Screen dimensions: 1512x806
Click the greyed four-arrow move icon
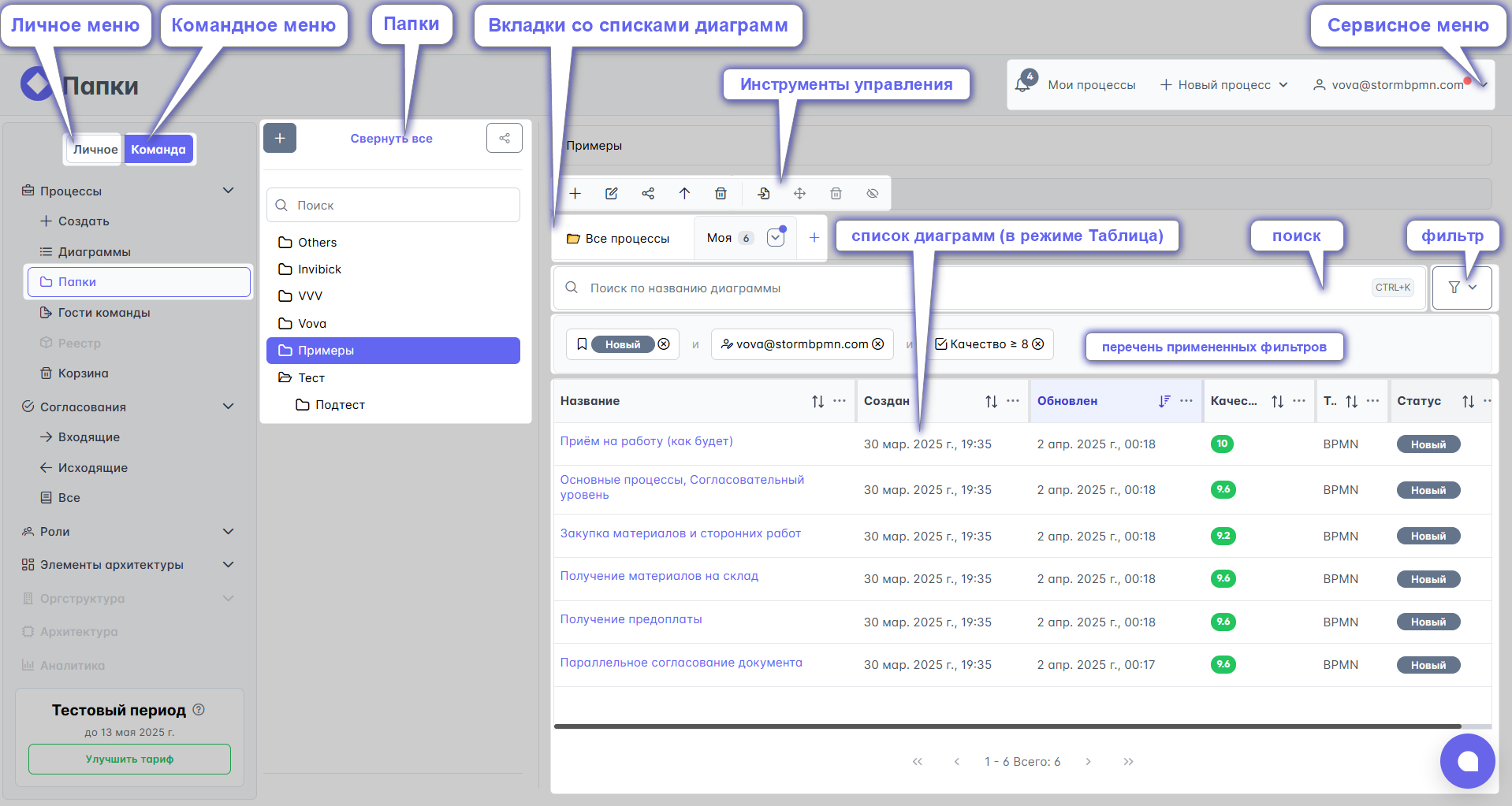[x=800, y=193]
